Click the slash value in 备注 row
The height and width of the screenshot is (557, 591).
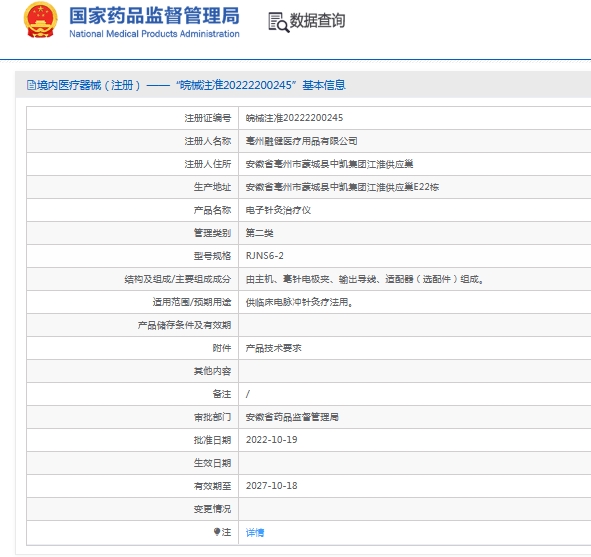pos(248,394)
